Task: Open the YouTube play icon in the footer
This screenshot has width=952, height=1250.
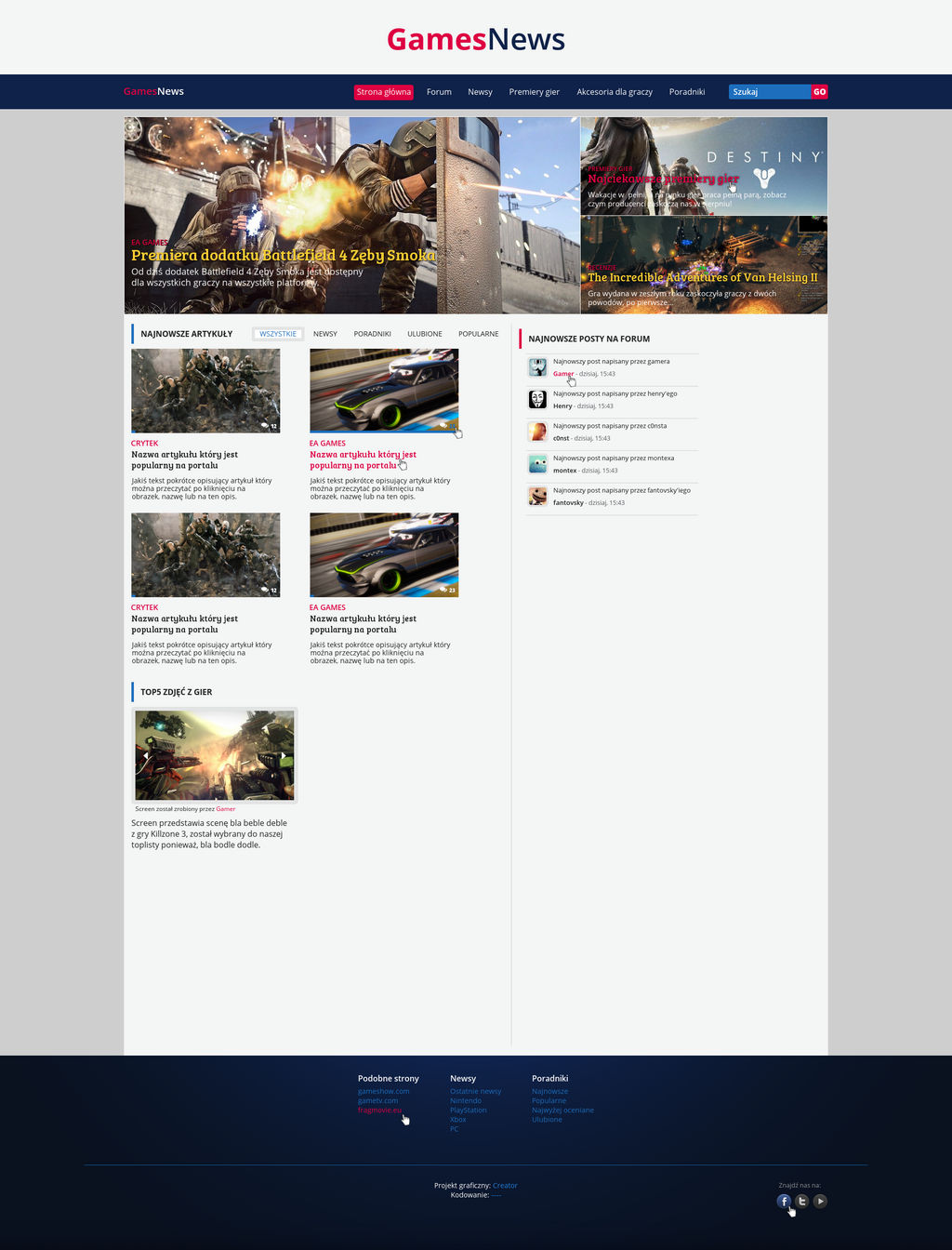Action: click(x=820, y=1201)
